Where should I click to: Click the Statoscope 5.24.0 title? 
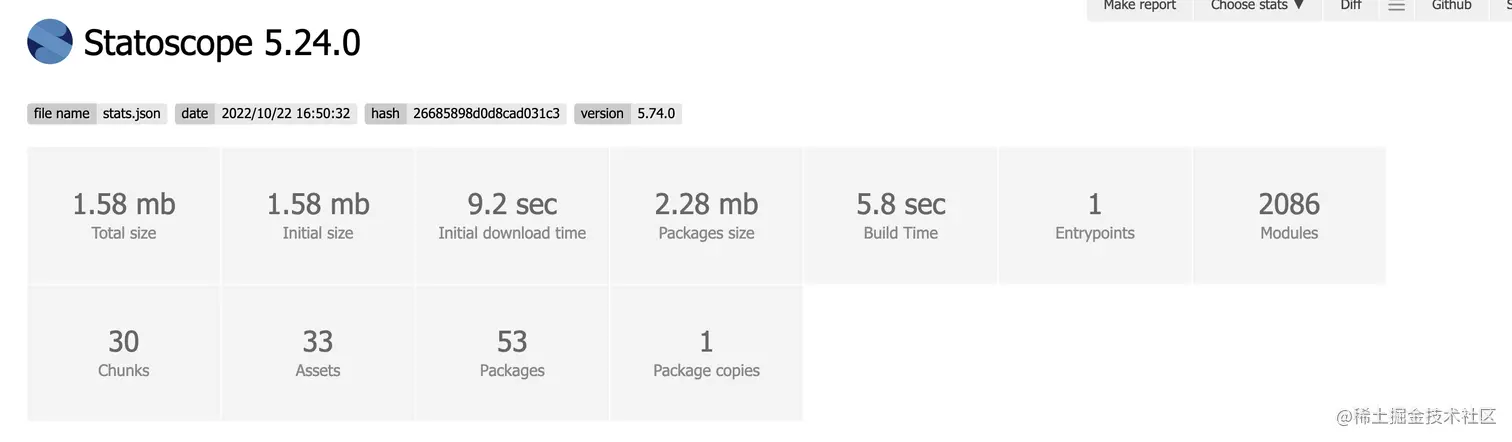222,43
